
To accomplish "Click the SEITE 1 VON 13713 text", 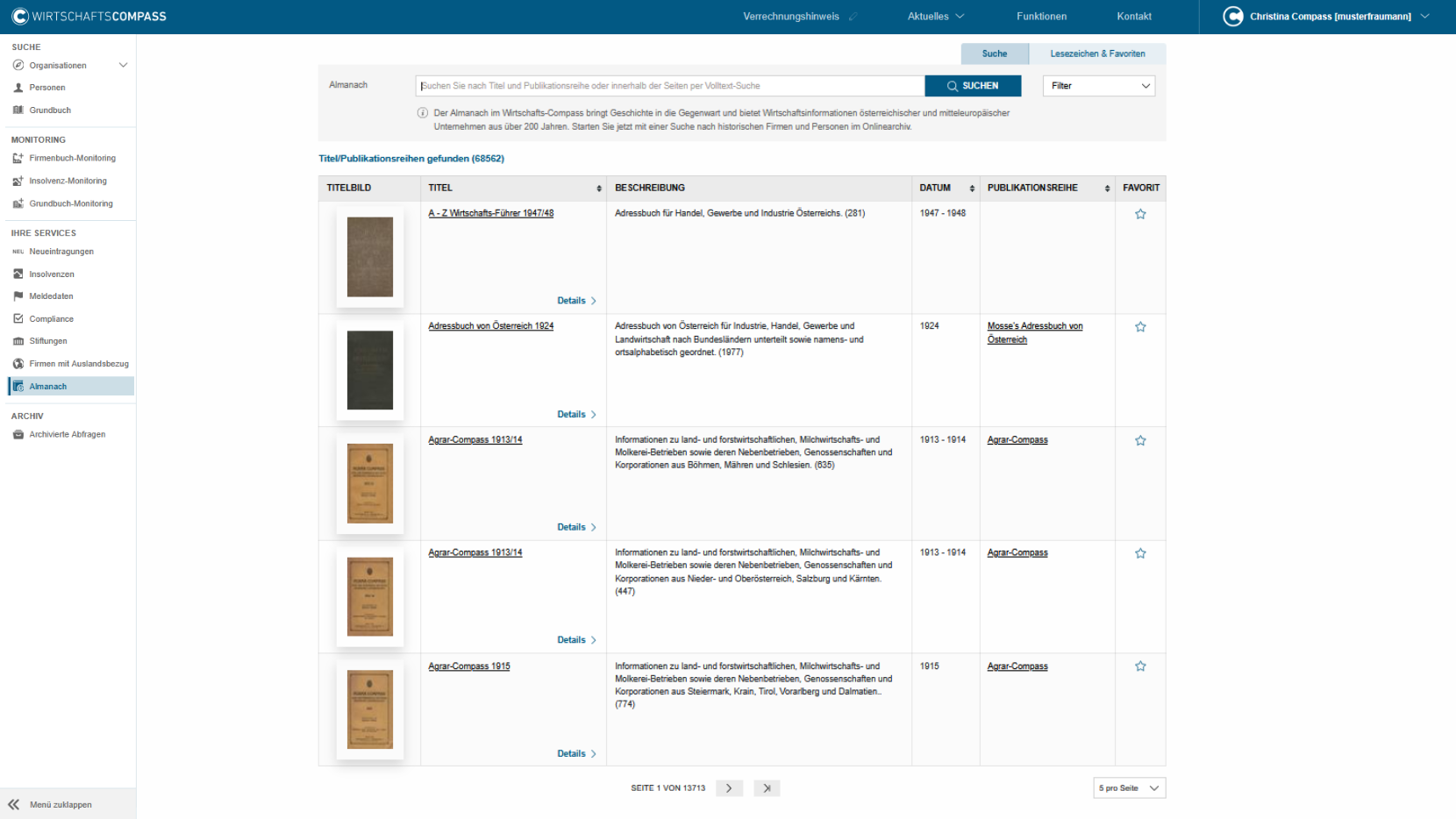I will click(x=668, y=788).
